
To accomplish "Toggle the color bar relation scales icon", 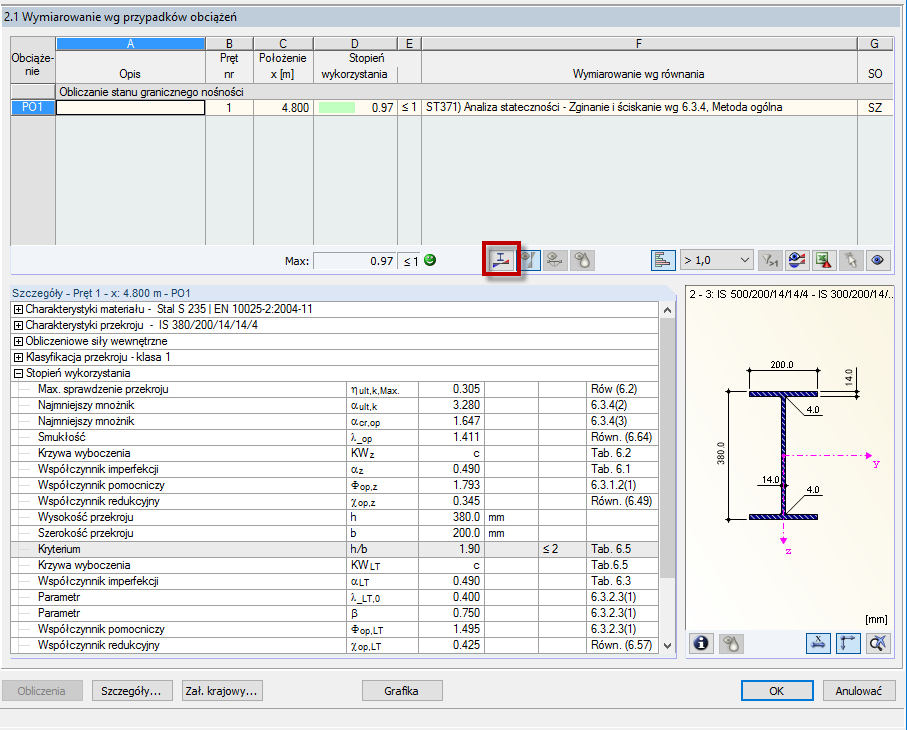I will tap(663, 260).
